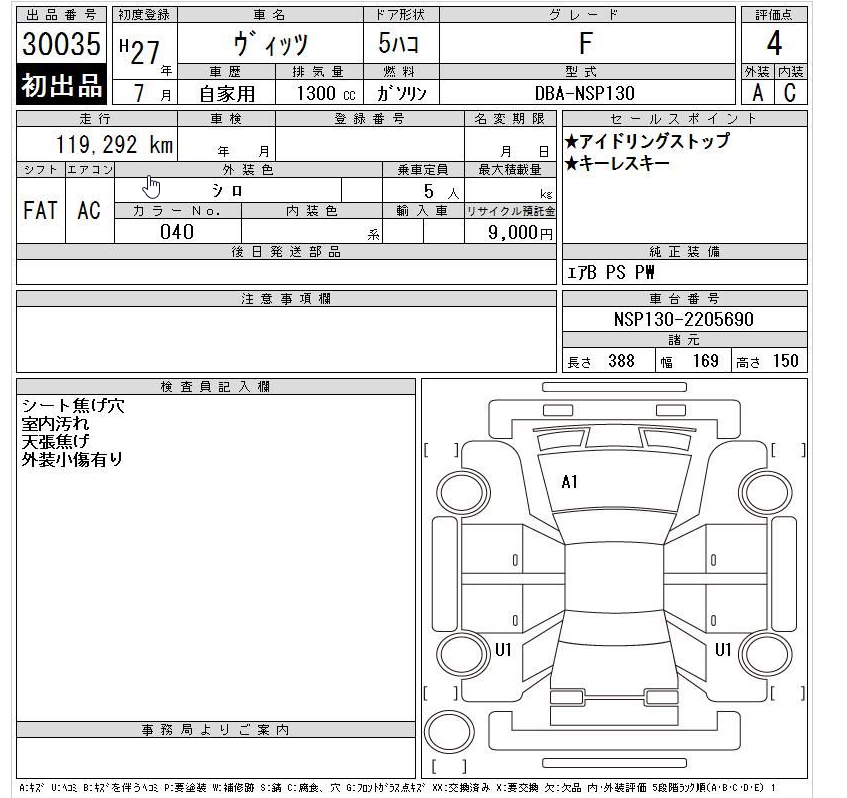Click the U1 mark on the diagram's right side
This screenshot has height=798, width=847.
[x=723, y=650]
